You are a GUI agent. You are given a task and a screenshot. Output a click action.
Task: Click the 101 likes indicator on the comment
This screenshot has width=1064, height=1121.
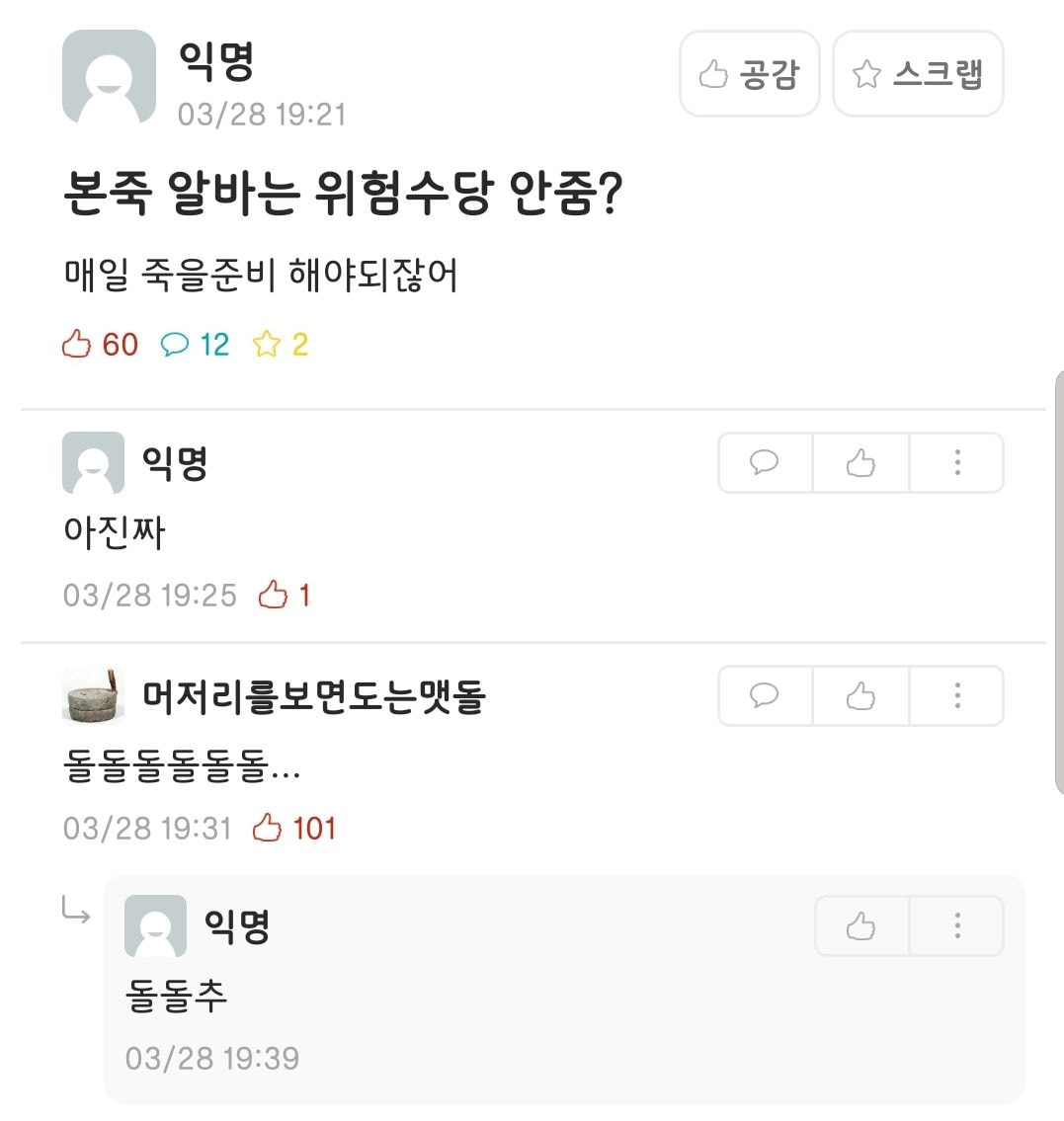point(295,828)
